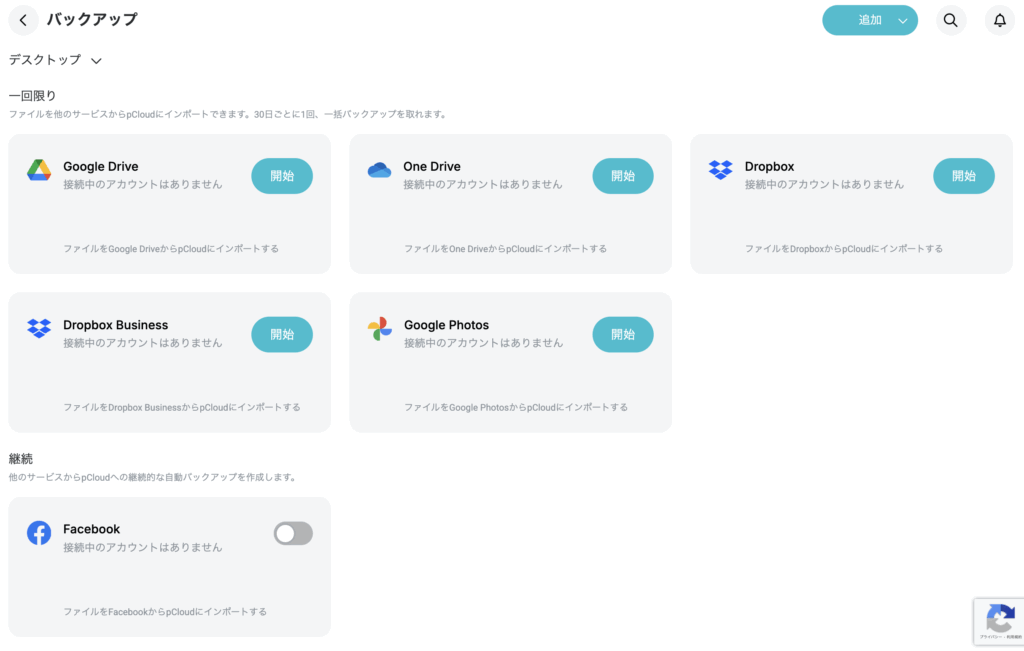Image resolution: width=1024 pixels, height=651 pixels.
Task: Enable the Facebook backup toggle
Action: pyautogui.click(x=293, y=533)
